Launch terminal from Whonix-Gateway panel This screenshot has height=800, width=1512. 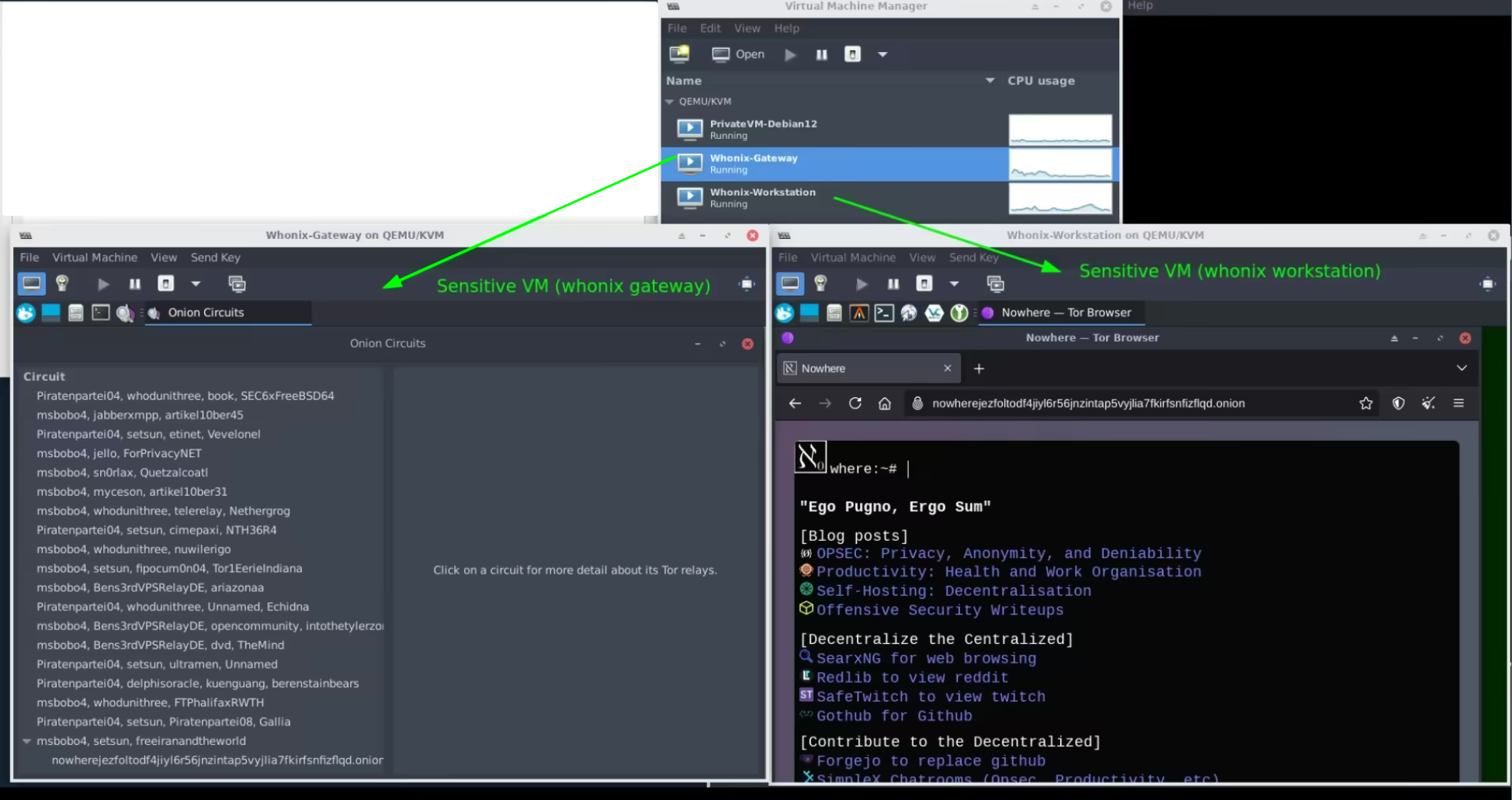click(x=101, y=313)
